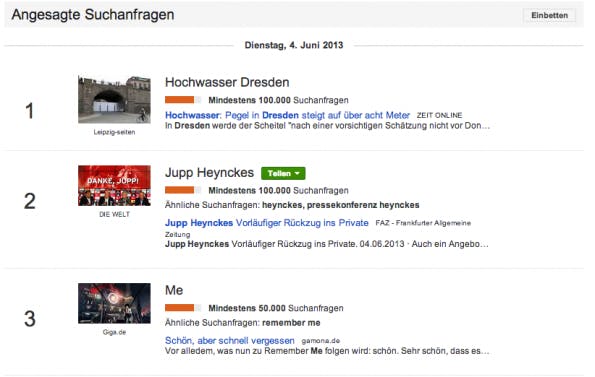
Task: Click the 'Giga.de' image source caption
Action: 114,332
